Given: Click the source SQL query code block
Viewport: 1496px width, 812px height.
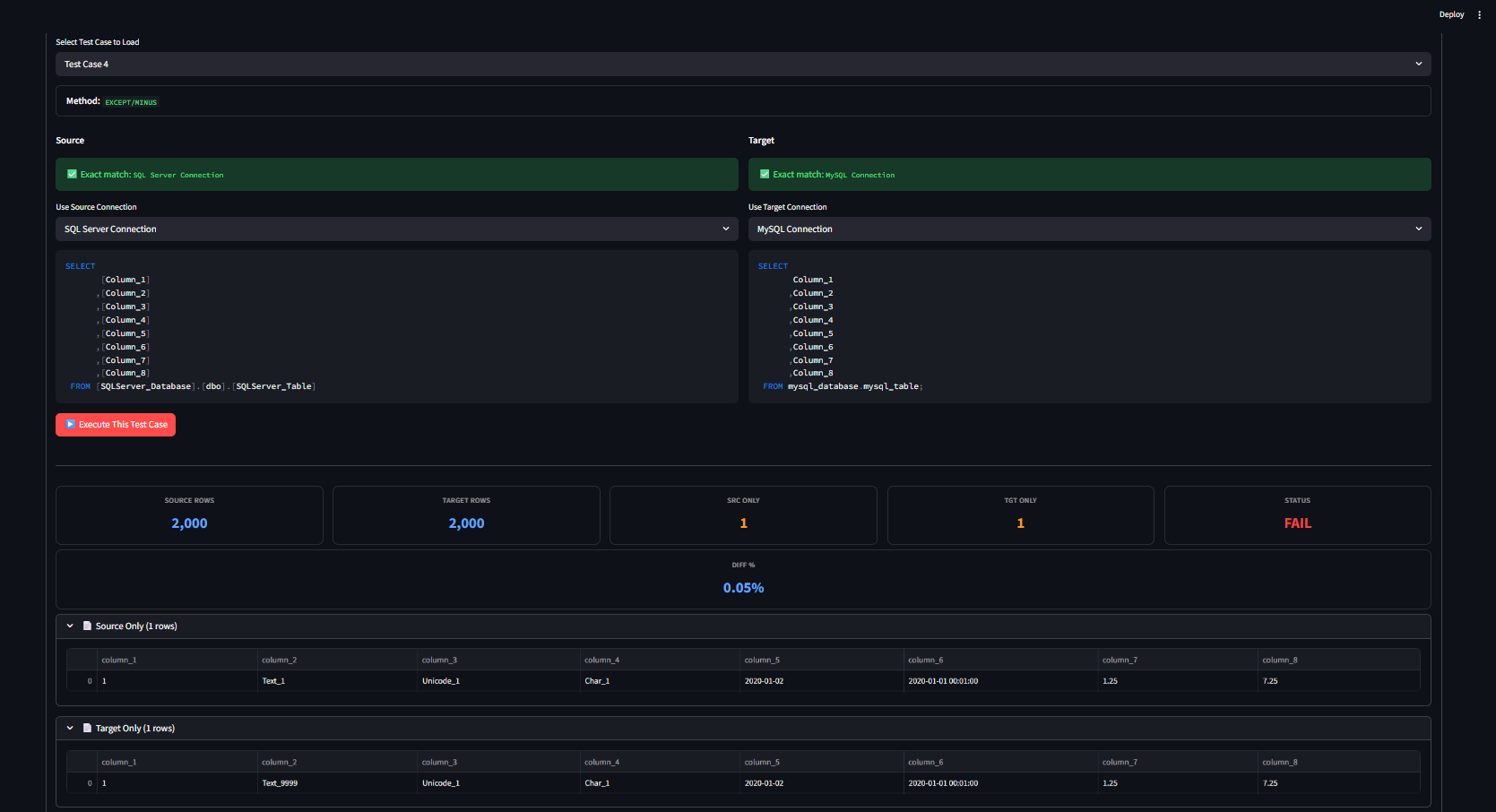Looking at the screenshot, I should click(396, 327).
